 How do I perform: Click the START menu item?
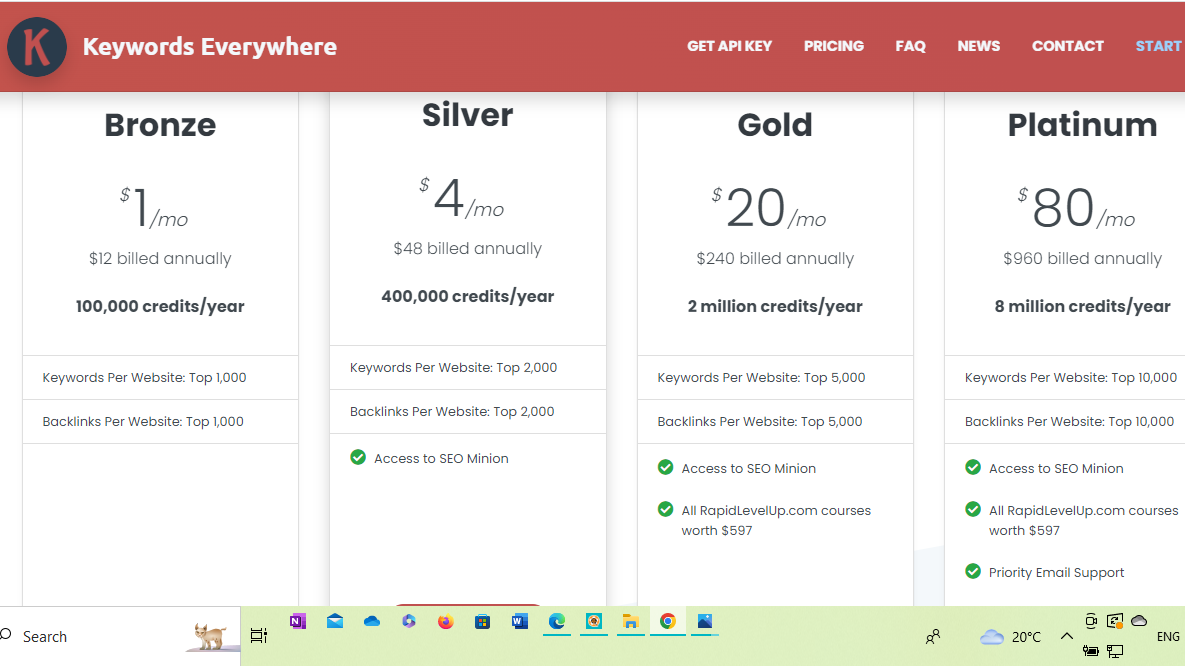[x=1159, y=46]
